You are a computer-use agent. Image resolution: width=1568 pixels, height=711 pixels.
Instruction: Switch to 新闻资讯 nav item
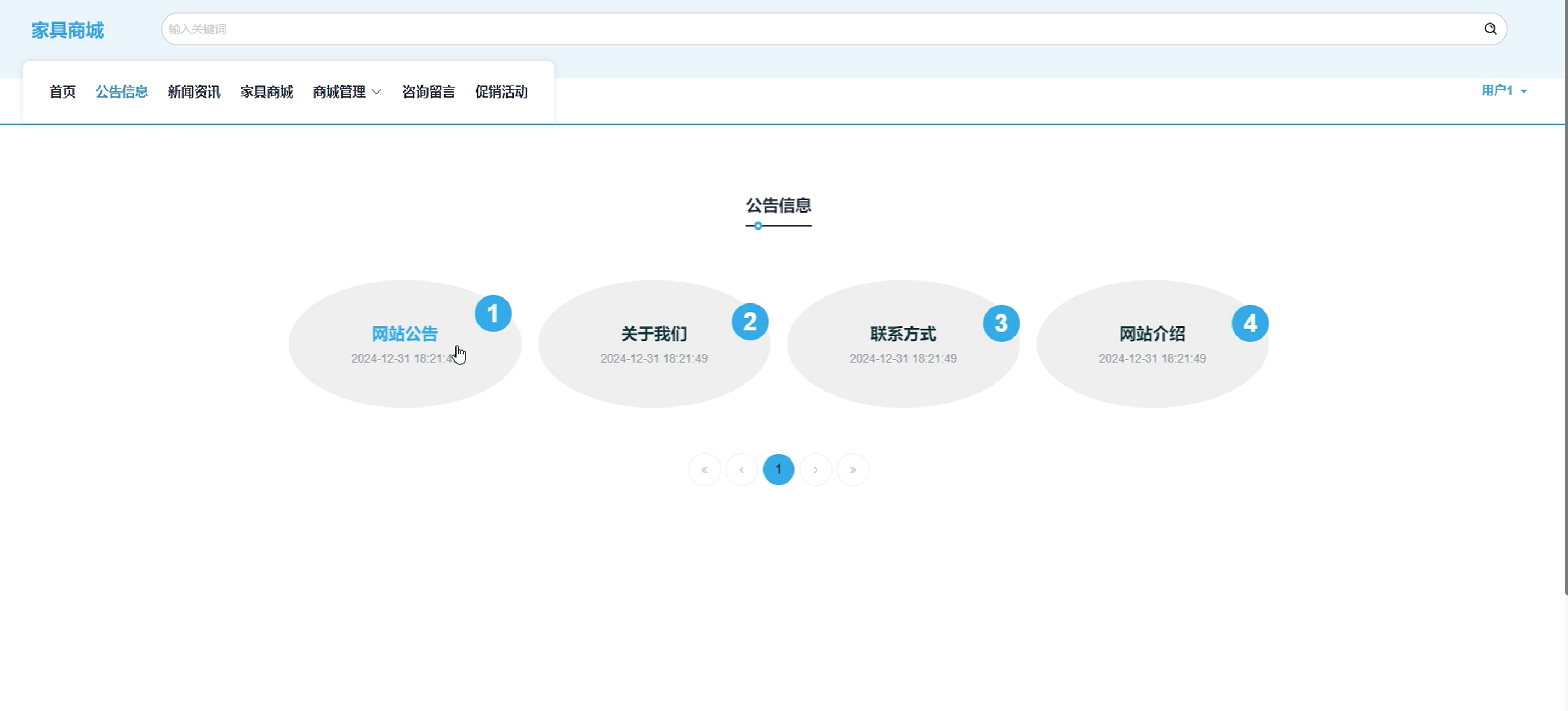click(x=193, y=92)
